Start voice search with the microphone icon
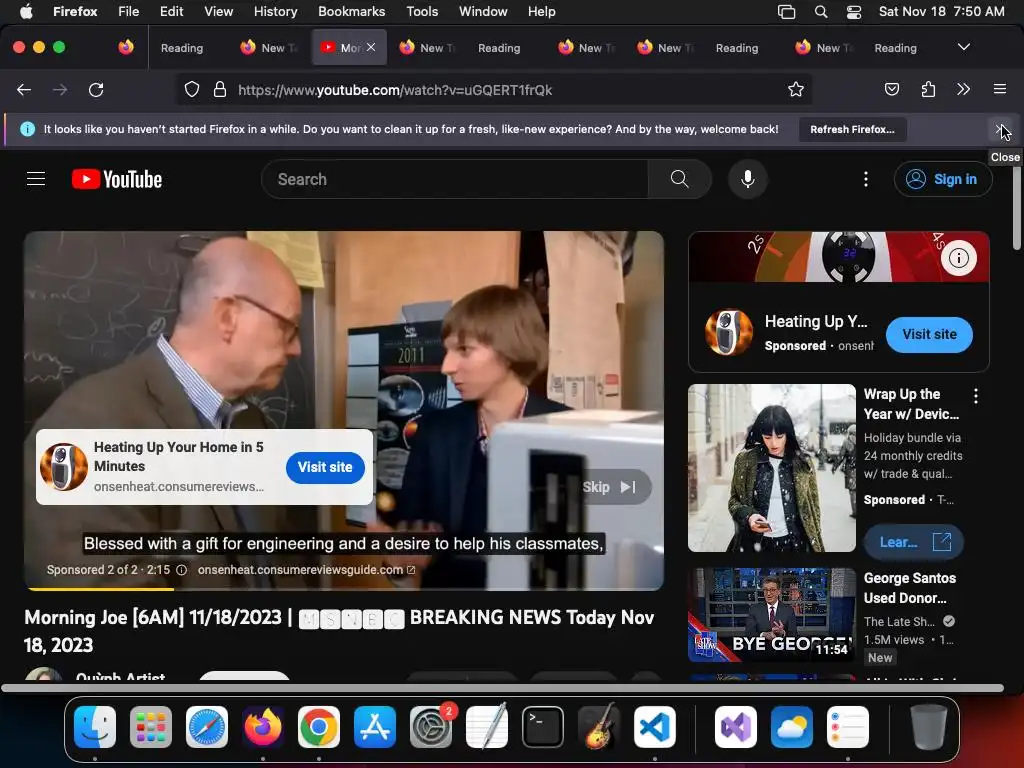This screenshot has height=768, width=1024. 748,179
